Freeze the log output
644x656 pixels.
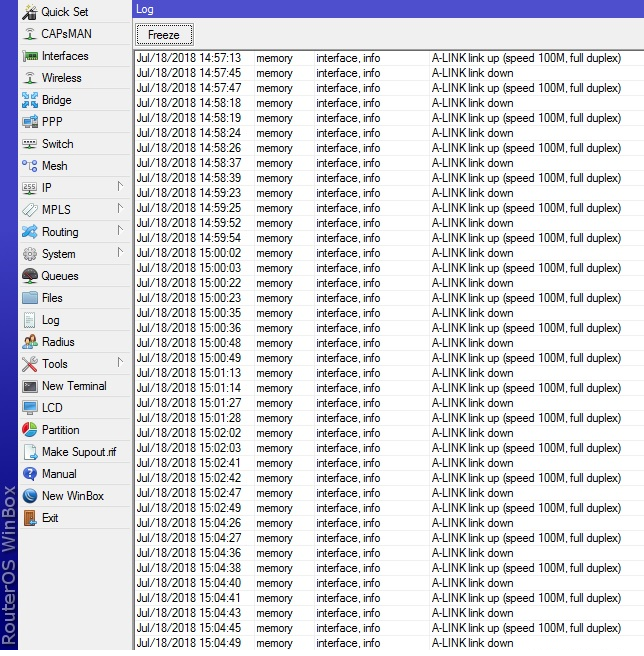tap(164, 35)
